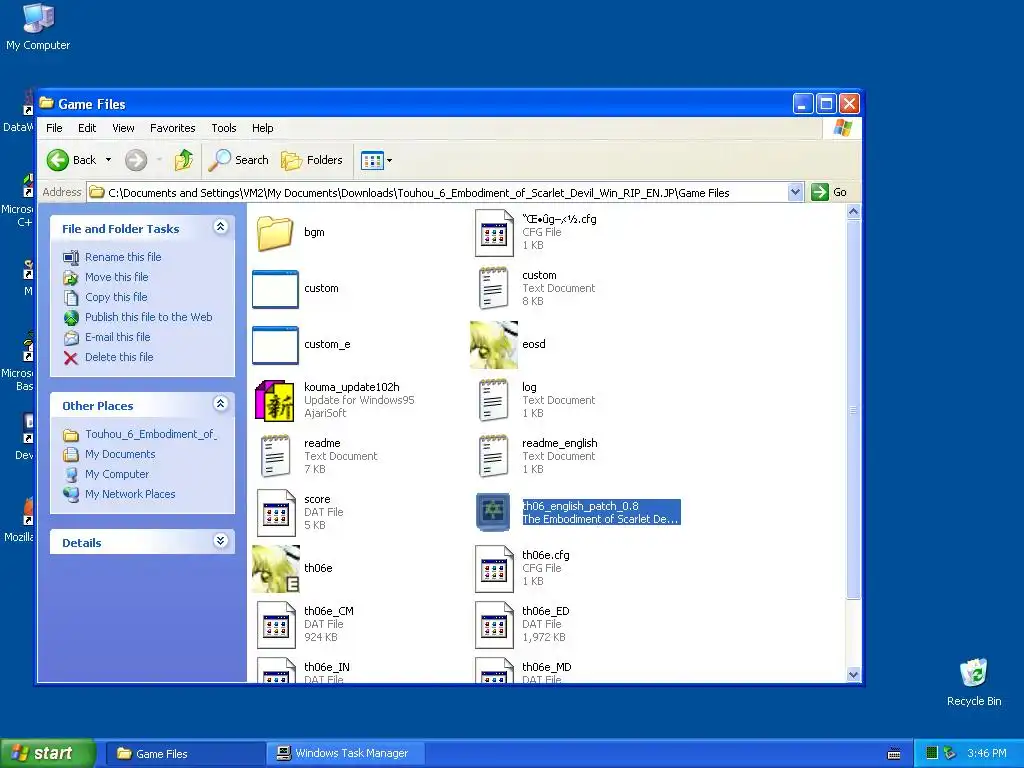Select the th06e_IN file name
This screenshot has height=768, width=1024.
pos(327,667)
